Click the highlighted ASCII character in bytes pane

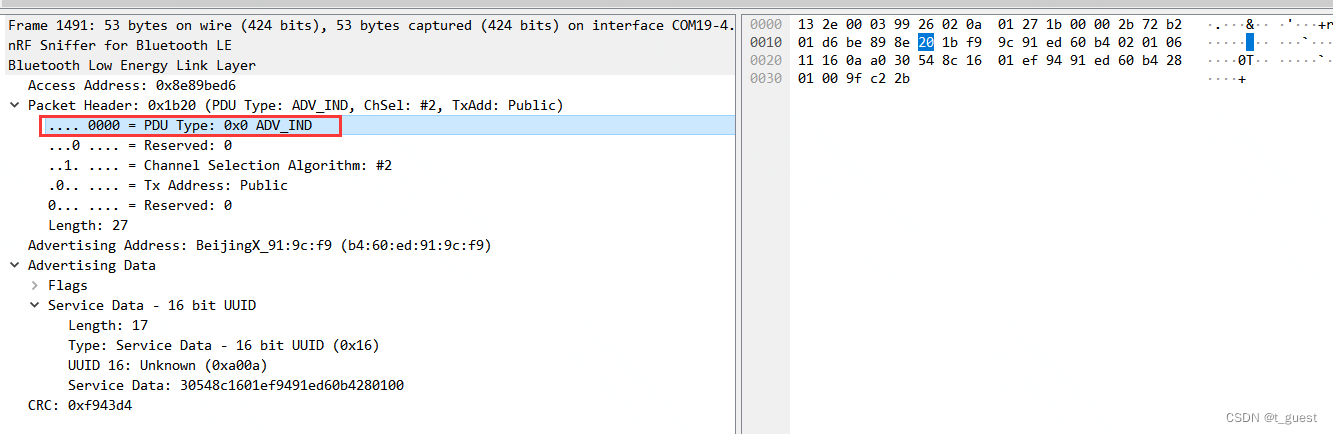1249,42
